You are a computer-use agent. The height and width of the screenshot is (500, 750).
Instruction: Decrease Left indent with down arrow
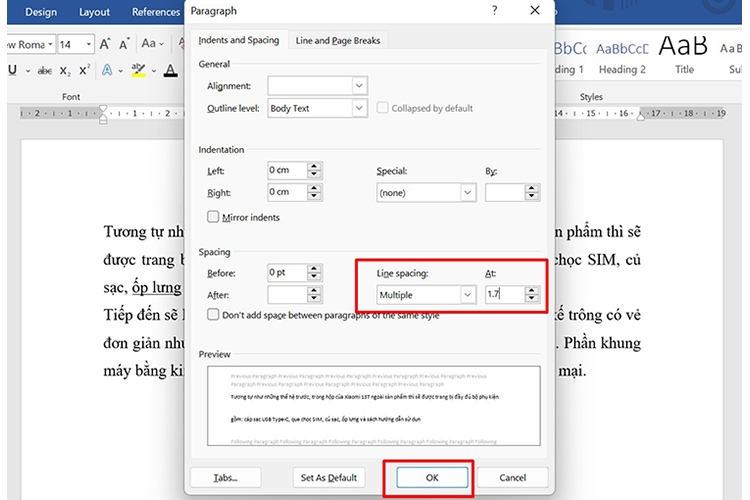coord(314,175)
